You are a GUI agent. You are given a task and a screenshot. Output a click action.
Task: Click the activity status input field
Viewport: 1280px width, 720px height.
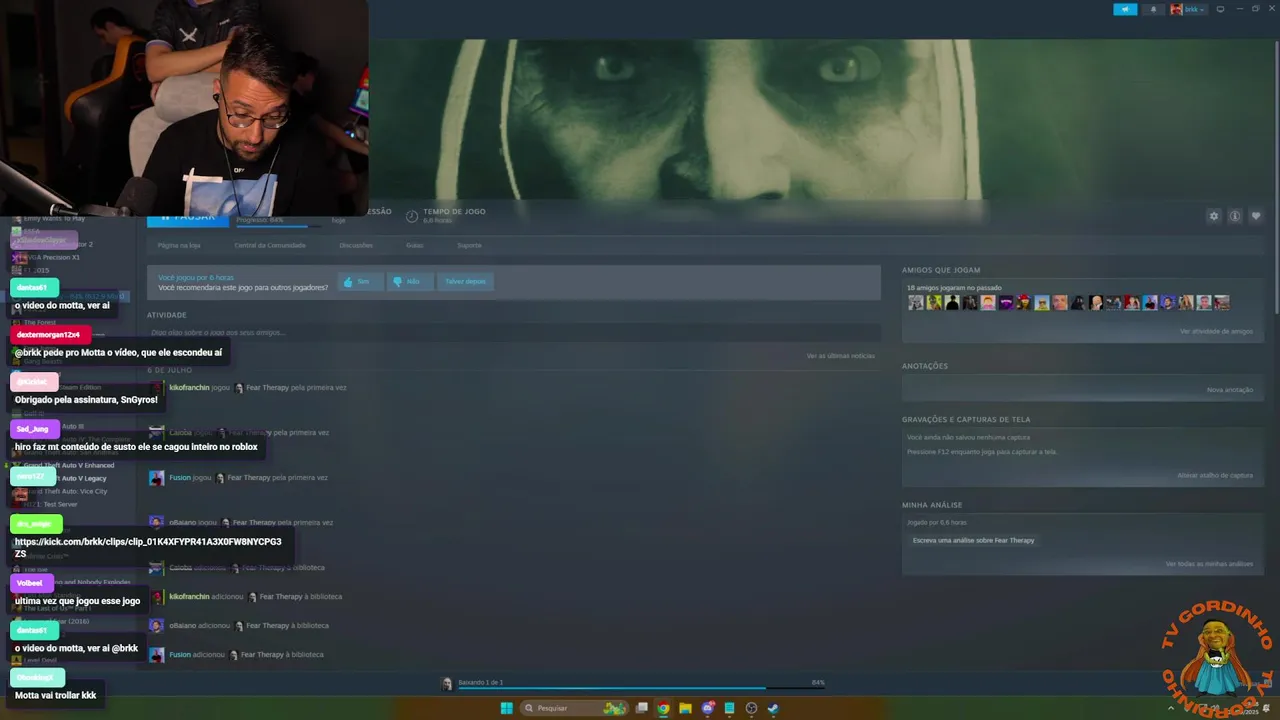(514, 332)
